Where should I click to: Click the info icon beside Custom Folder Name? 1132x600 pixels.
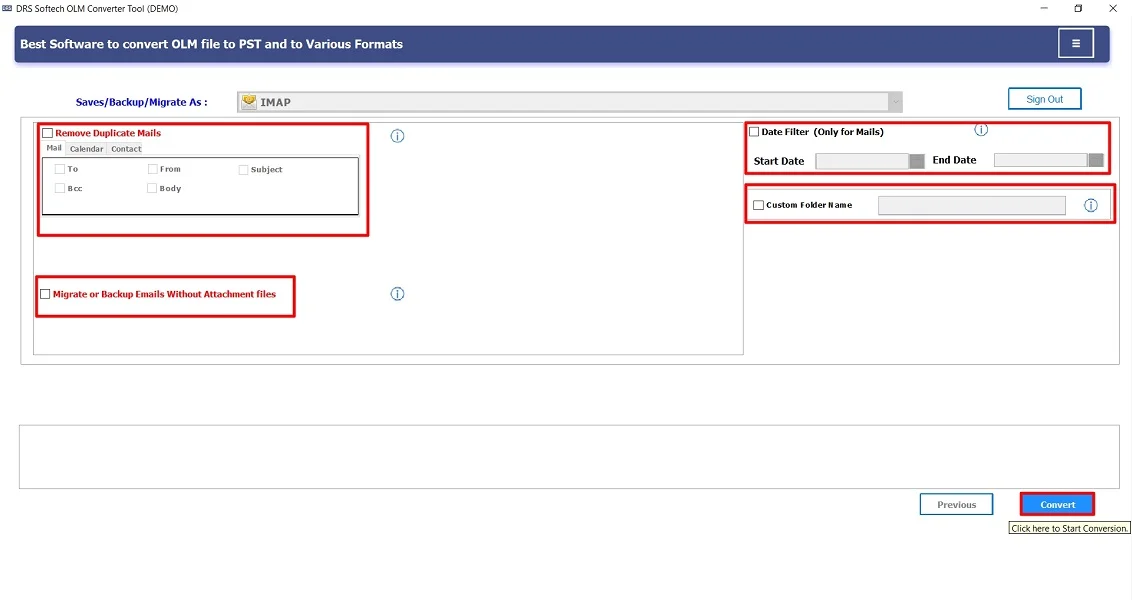[1091, 205]
